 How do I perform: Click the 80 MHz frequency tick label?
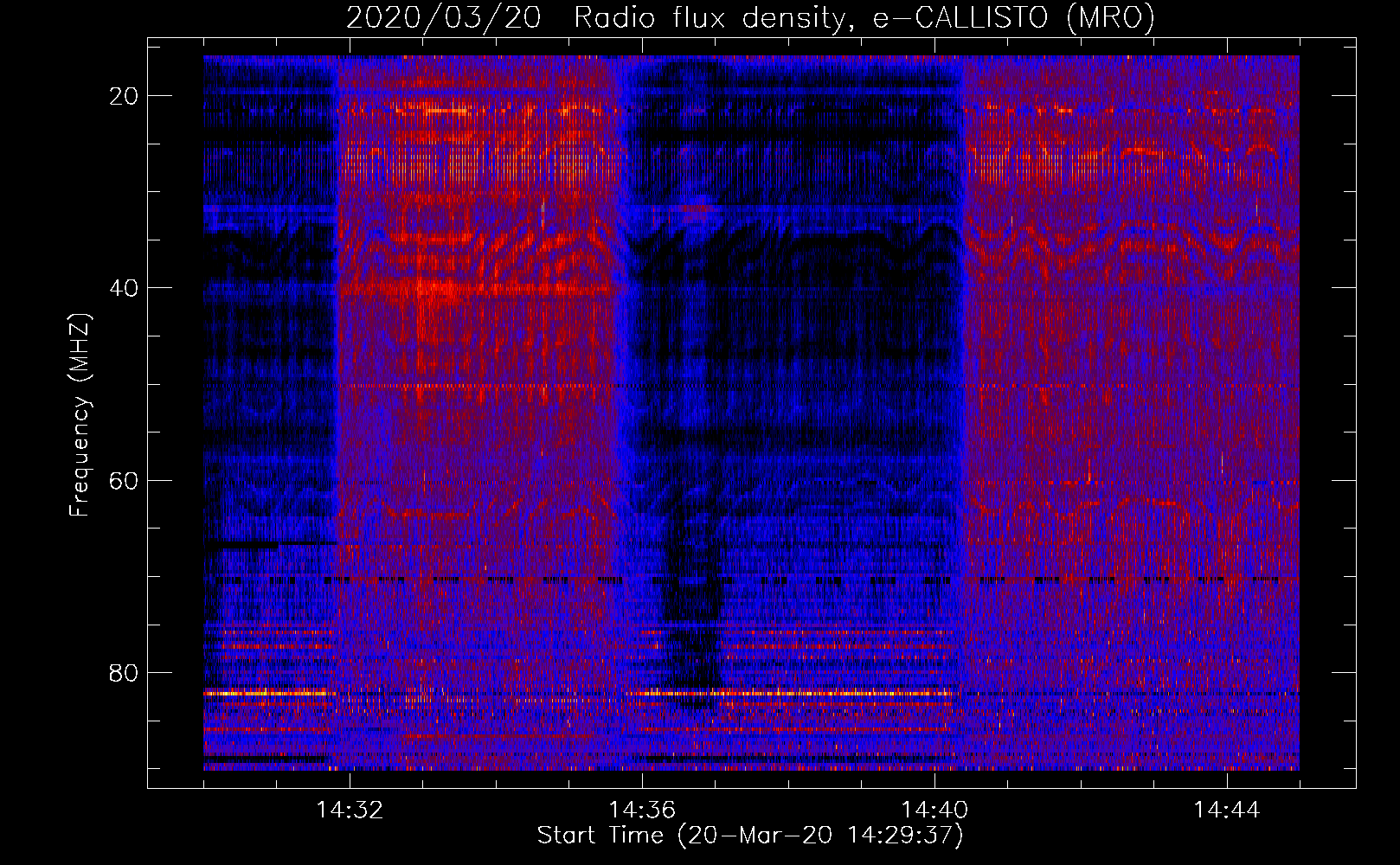[x=125, y=673]
